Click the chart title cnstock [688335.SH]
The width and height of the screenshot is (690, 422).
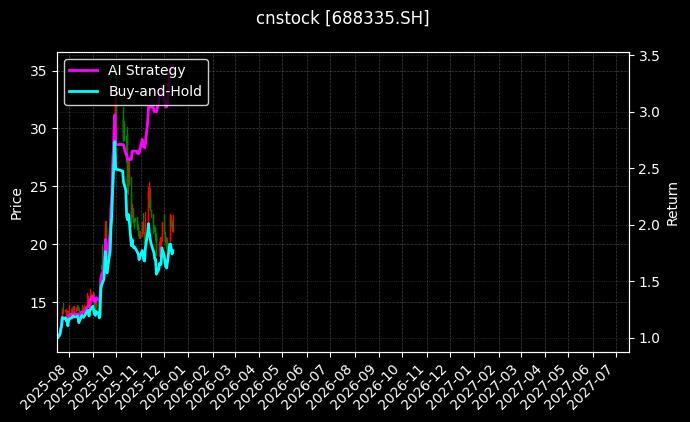click(343, 18)
